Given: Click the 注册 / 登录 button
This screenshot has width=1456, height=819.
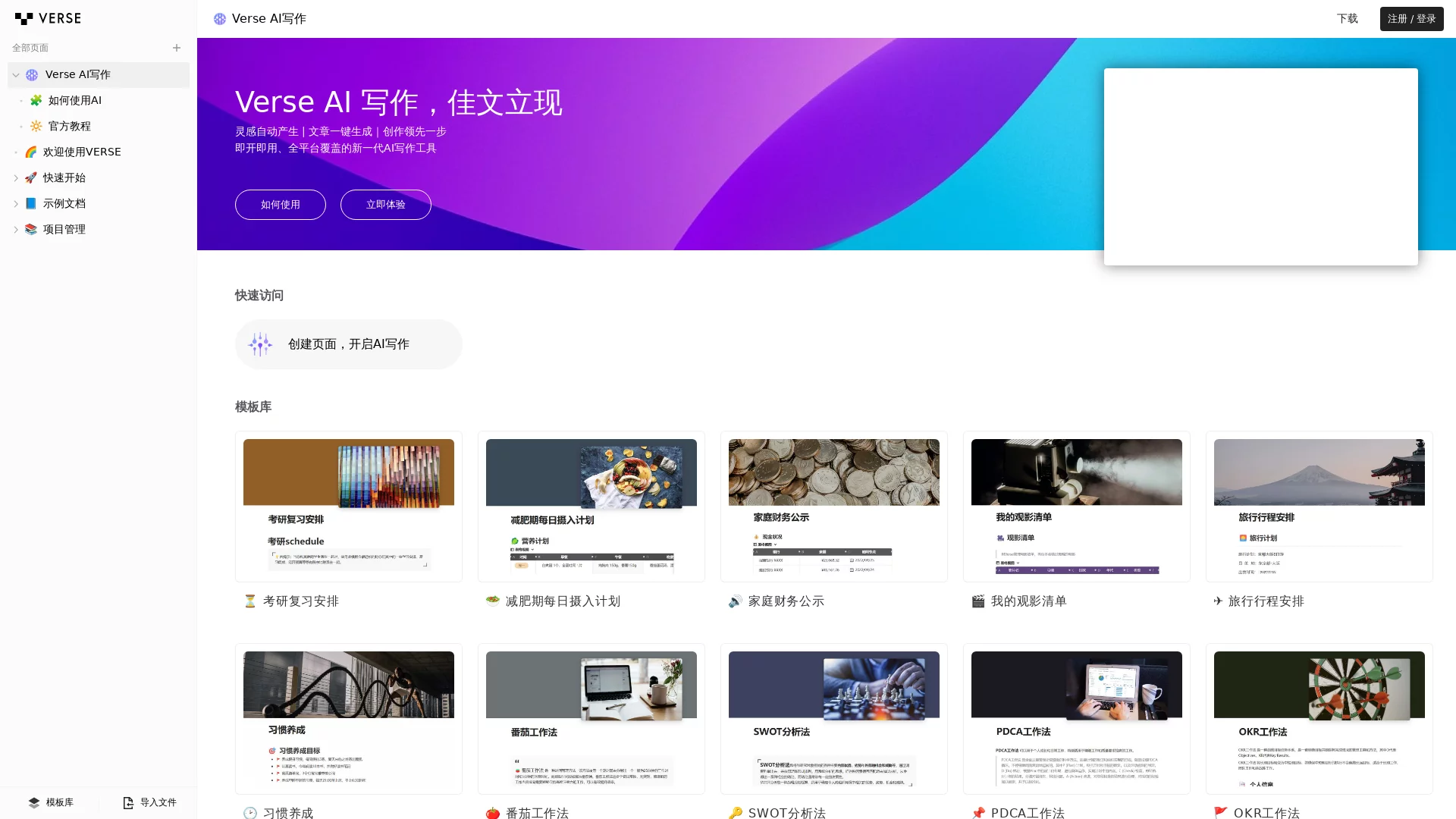Looking at the screenshot, I should [x=1411, y=18].
